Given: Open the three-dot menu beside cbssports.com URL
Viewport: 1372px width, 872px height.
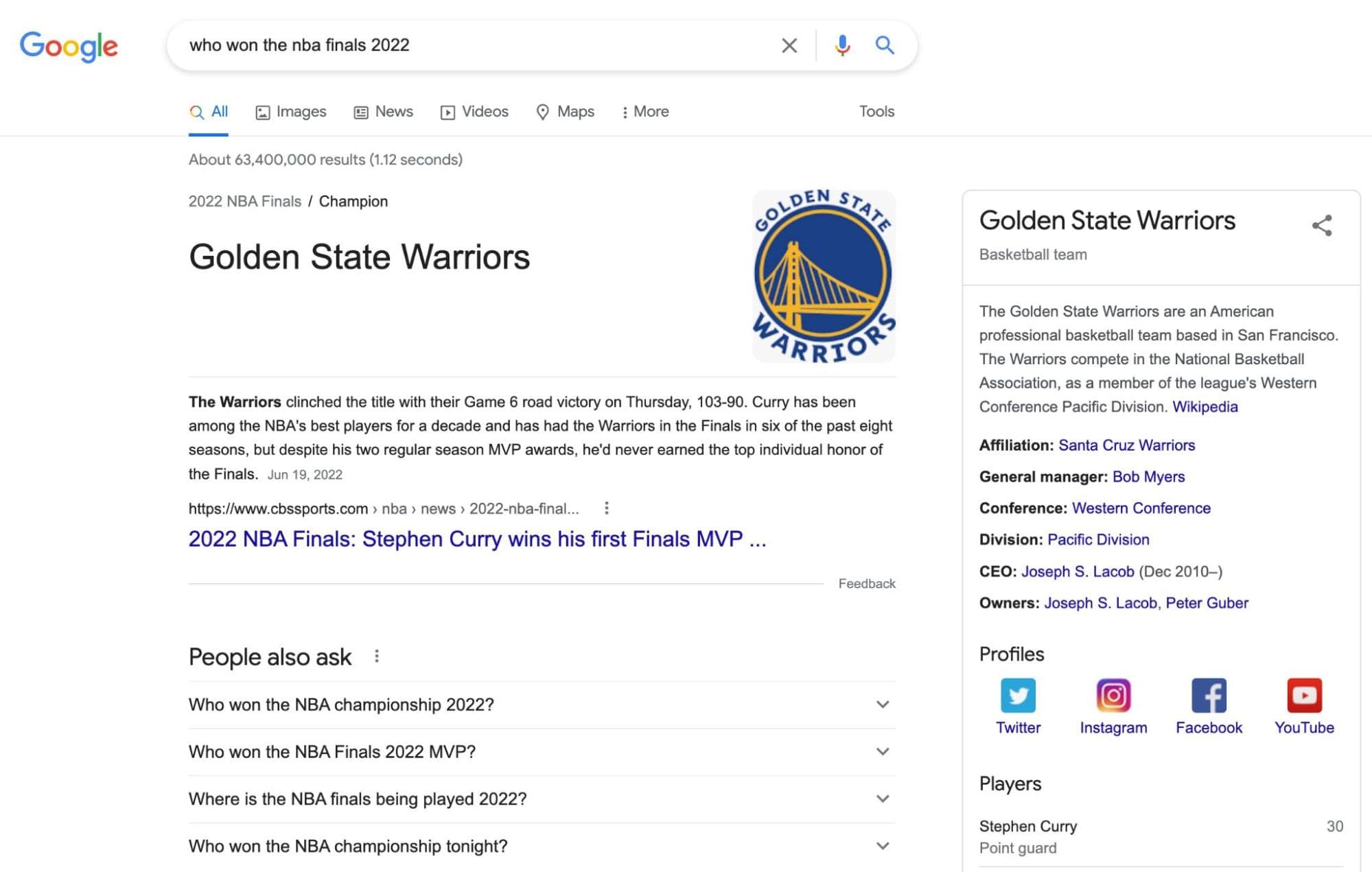Looking at the screenshot, I should point(606,508).
